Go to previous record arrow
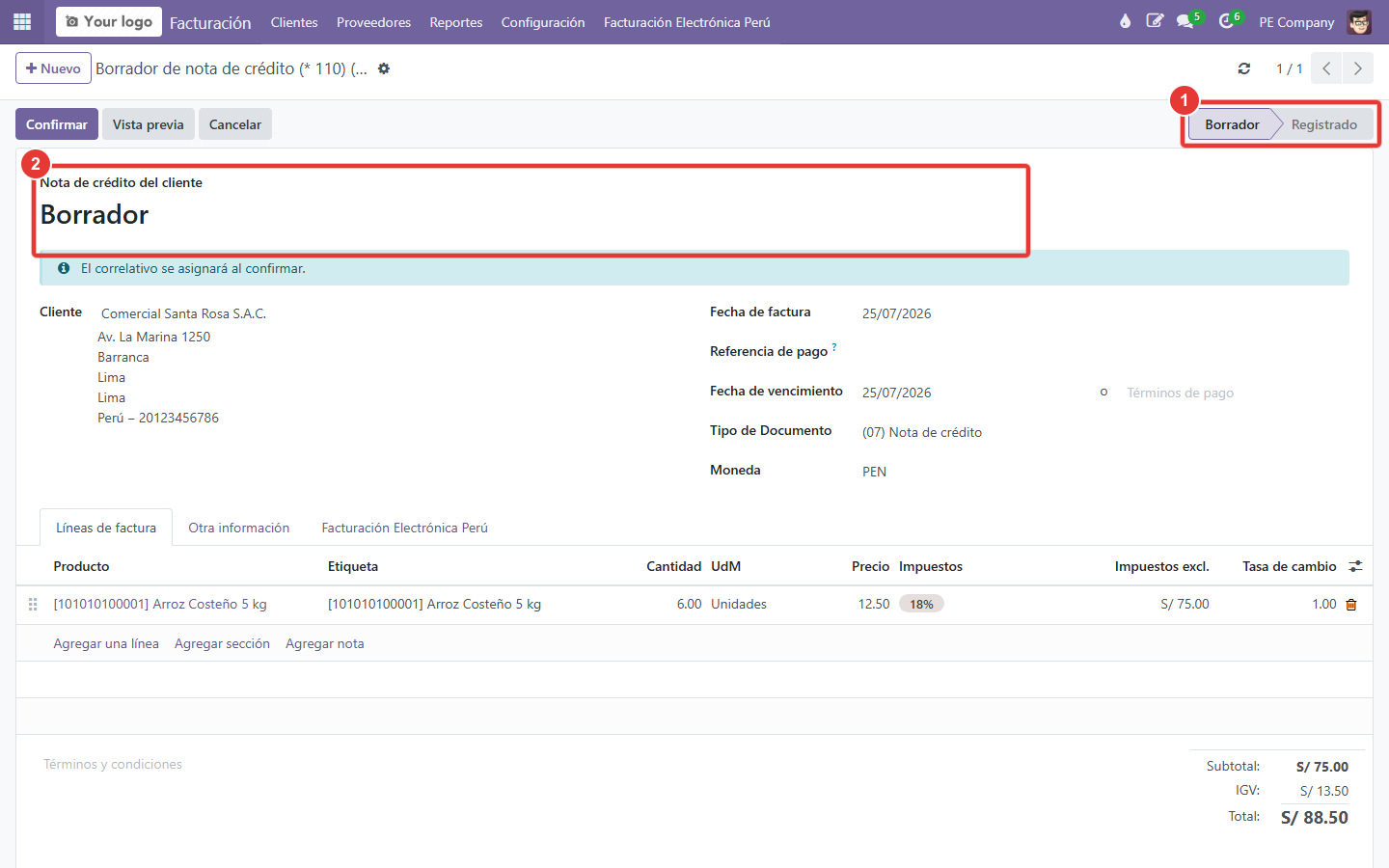Viewport: 1389px width, 868px height. (1326, 68)
